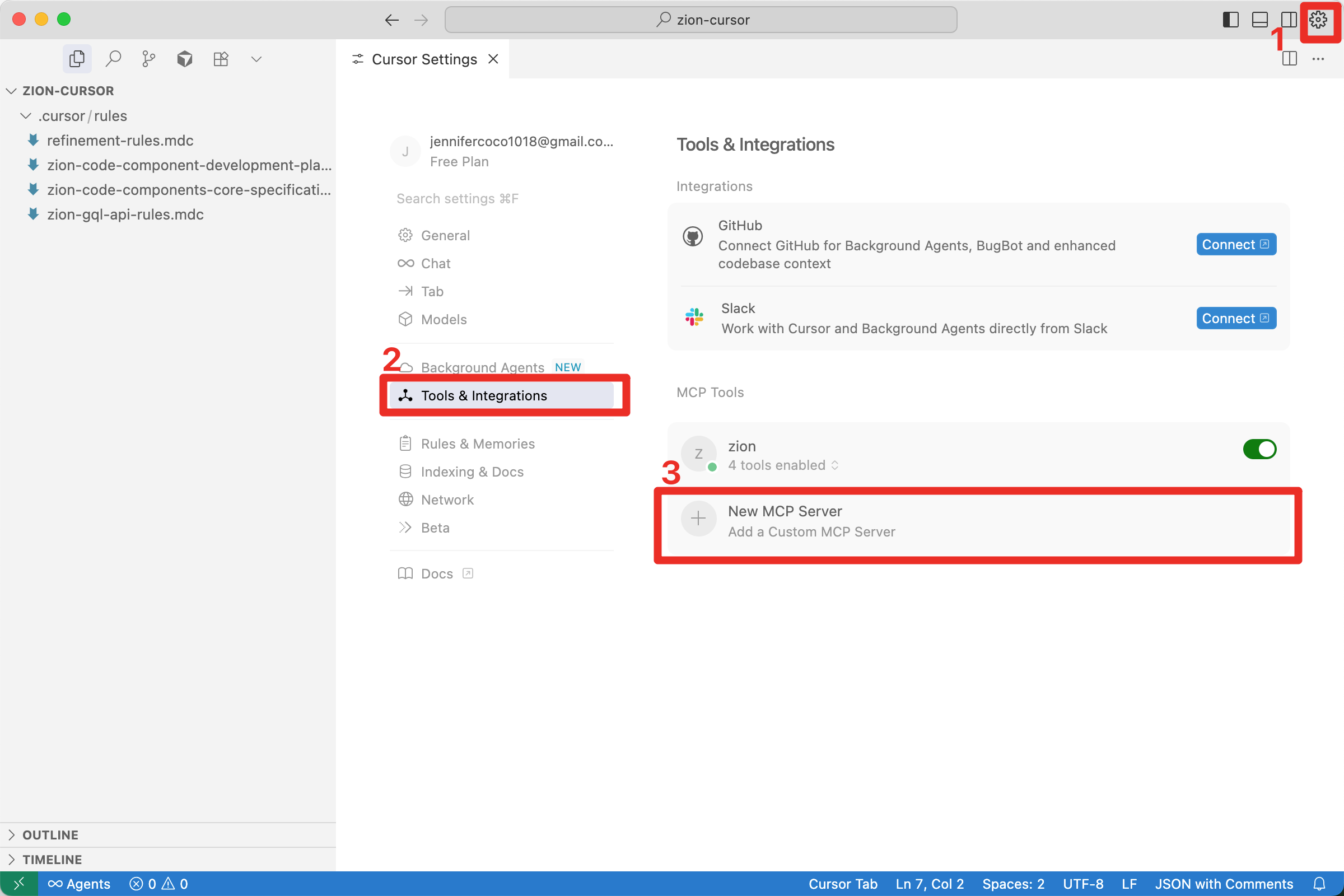The image size is (1344, 896).
Task: Close the Cursor Settings tab
Action: pos(493,59)
